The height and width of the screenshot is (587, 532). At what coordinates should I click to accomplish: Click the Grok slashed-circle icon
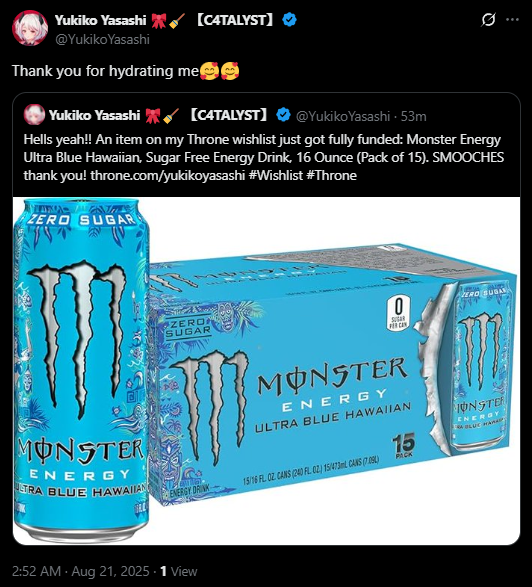point(488,20)
